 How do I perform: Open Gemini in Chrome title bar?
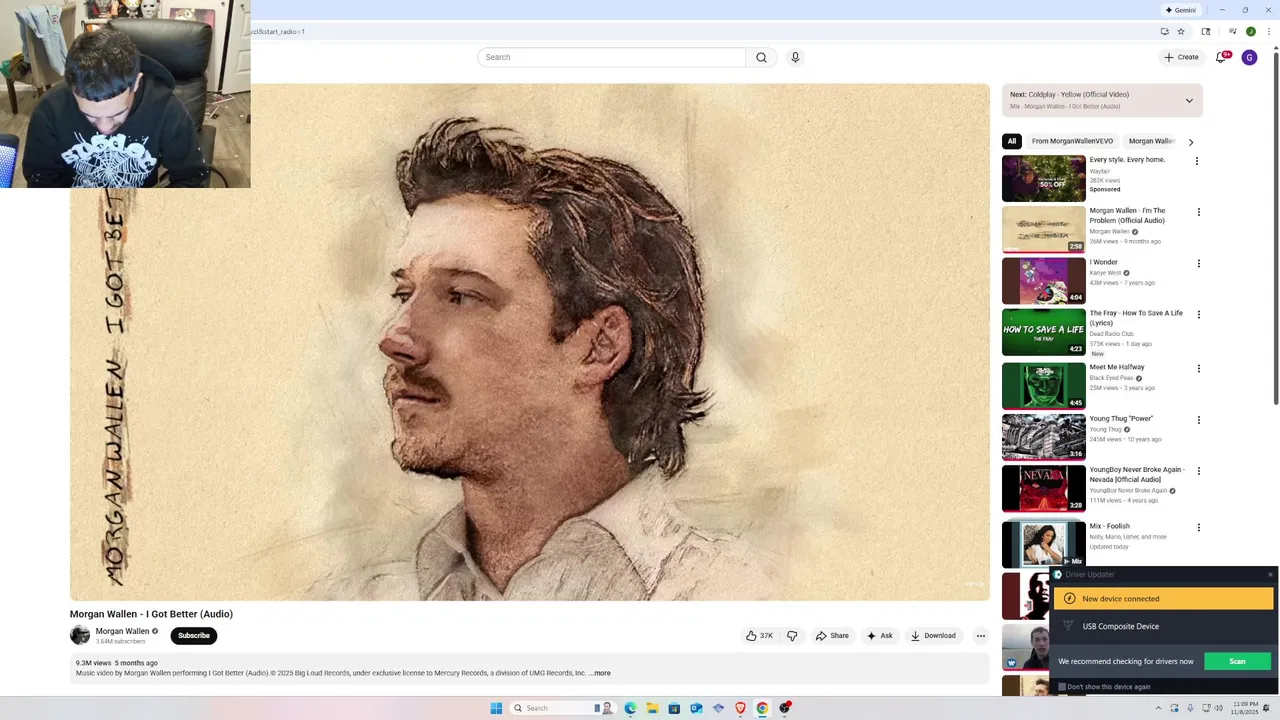click(x=1180, y=10)
